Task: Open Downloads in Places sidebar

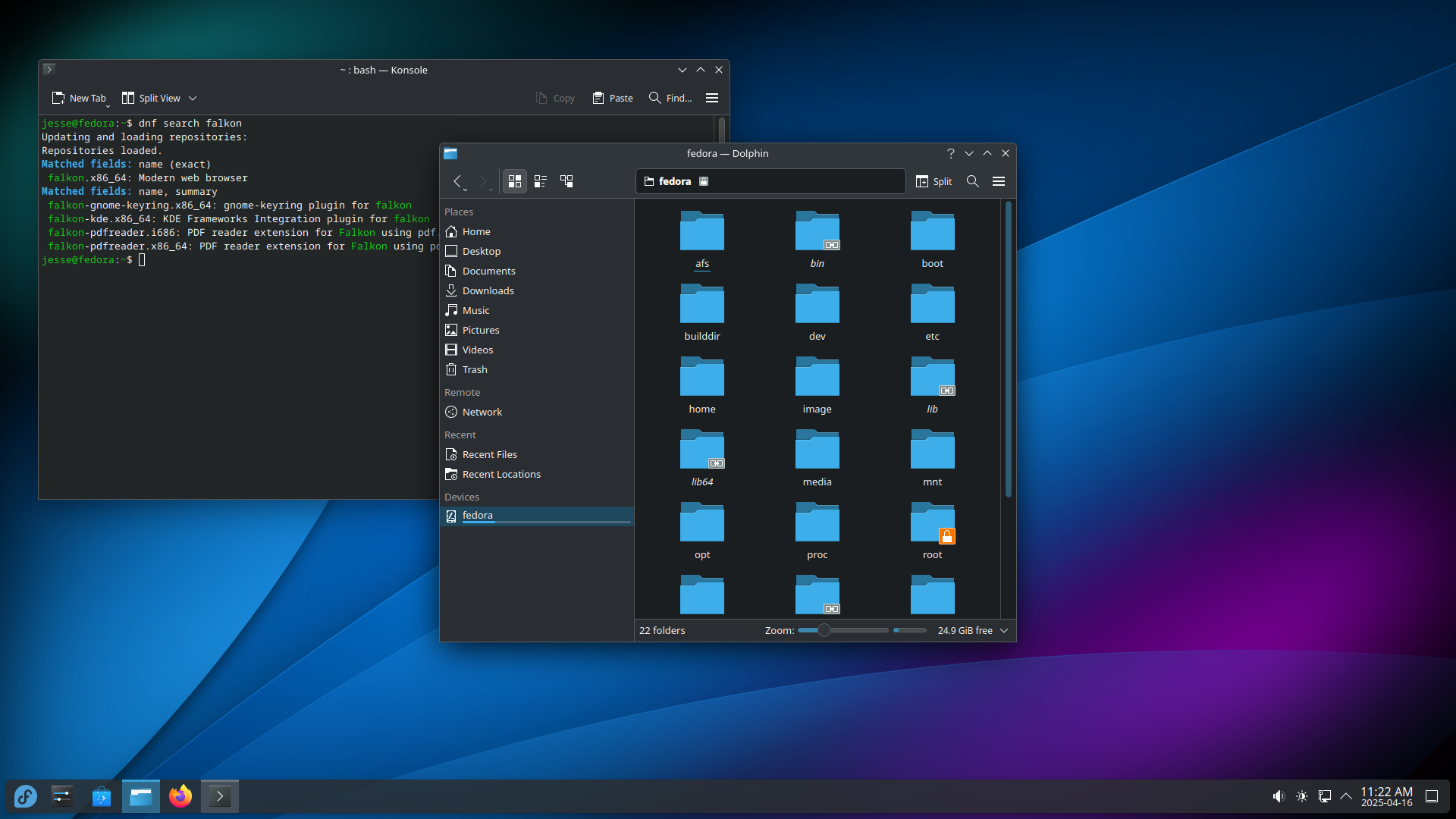Action: [488, 291]
